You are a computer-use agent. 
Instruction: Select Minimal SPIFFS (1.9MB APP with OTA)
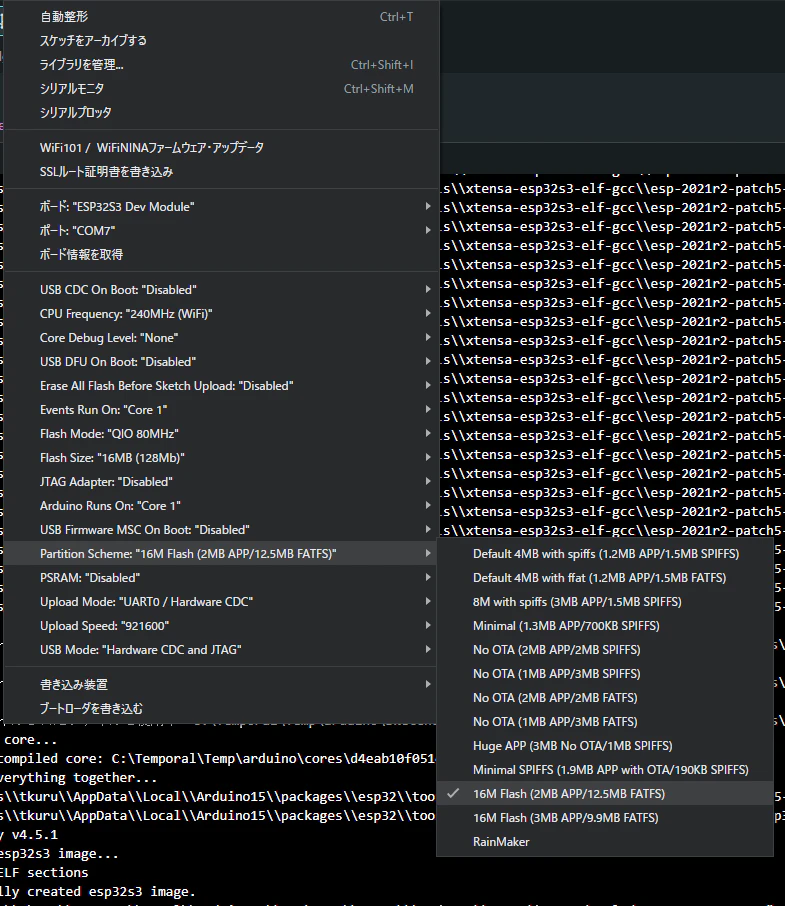605,770
